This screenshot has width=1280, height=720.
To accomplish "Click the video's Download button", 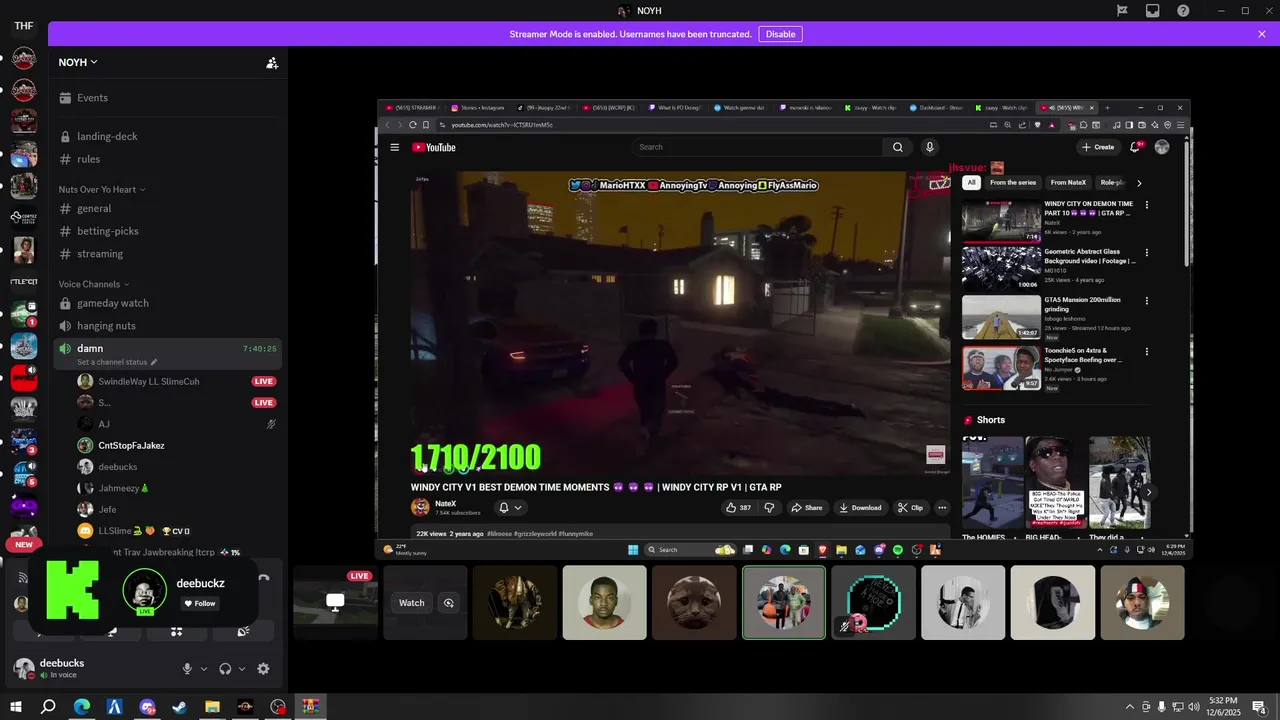I will point(860,508).
